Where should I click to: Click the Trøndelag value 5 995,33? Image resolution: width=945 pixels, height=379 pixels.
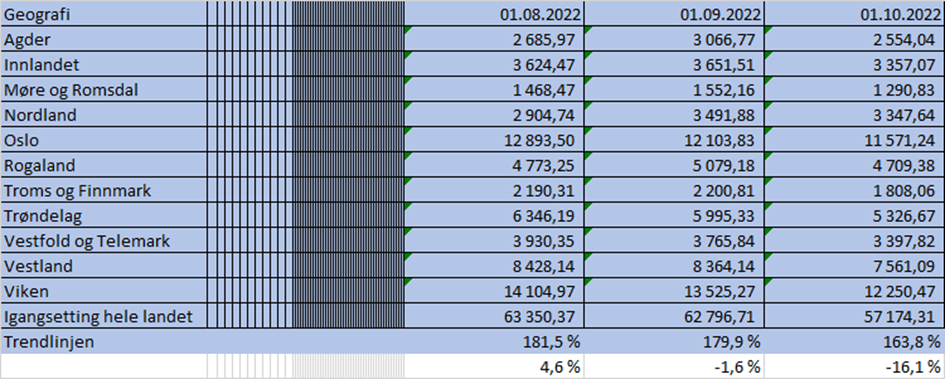tap(673, 216)
